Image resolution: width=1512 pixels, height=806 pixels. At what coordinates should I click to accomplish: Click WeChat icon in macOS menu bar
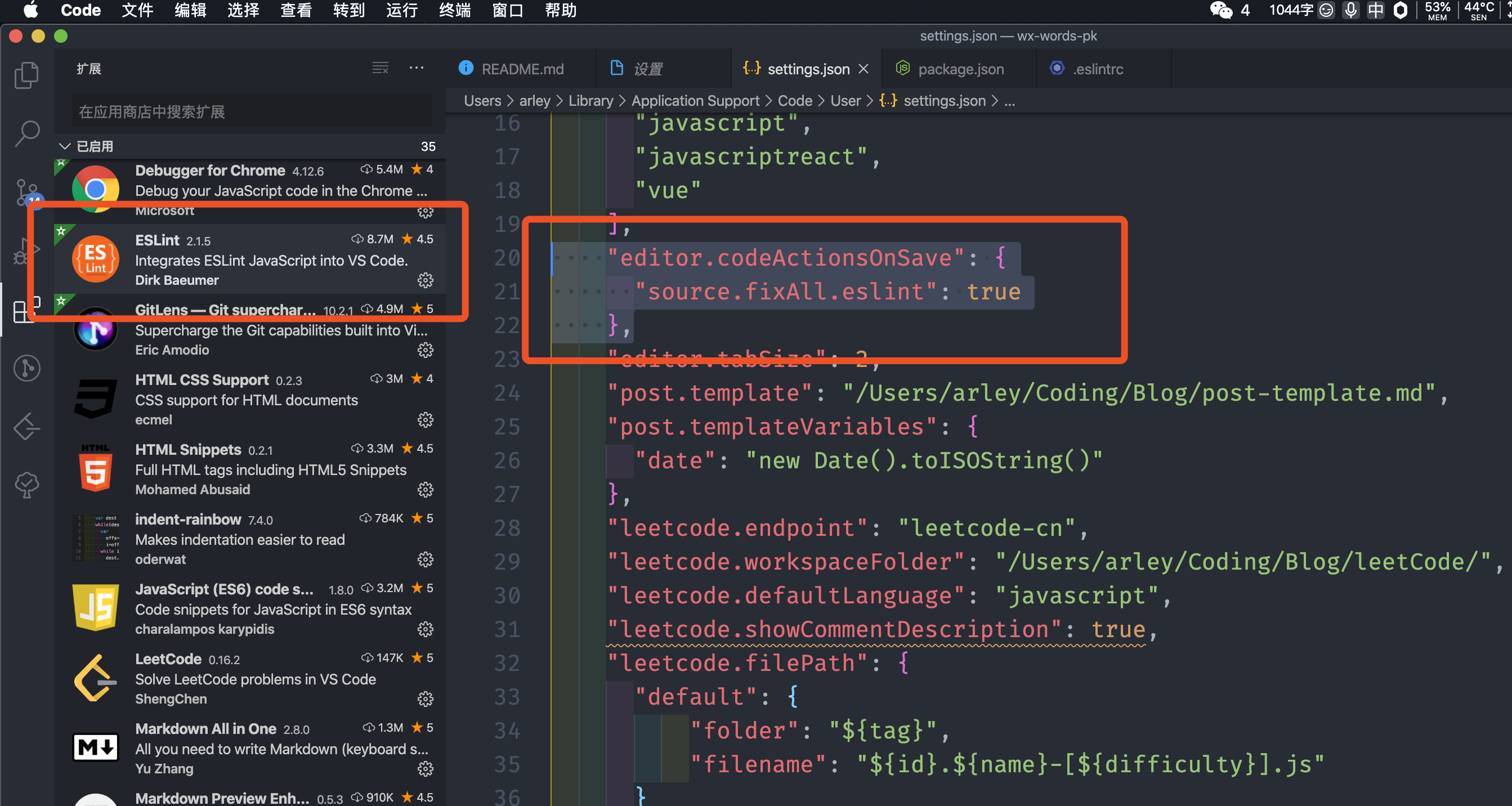click(1221, 10)
